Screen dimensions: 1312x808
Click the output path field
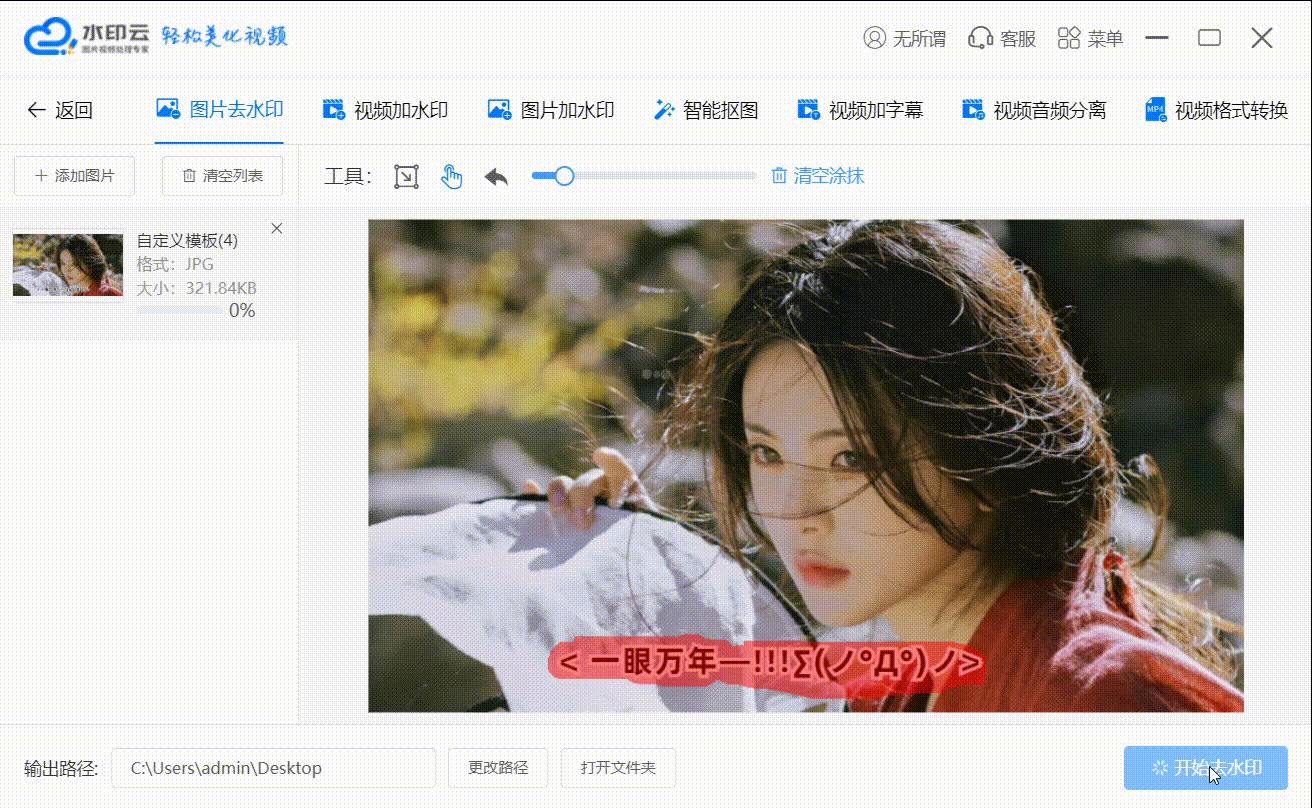273,768
